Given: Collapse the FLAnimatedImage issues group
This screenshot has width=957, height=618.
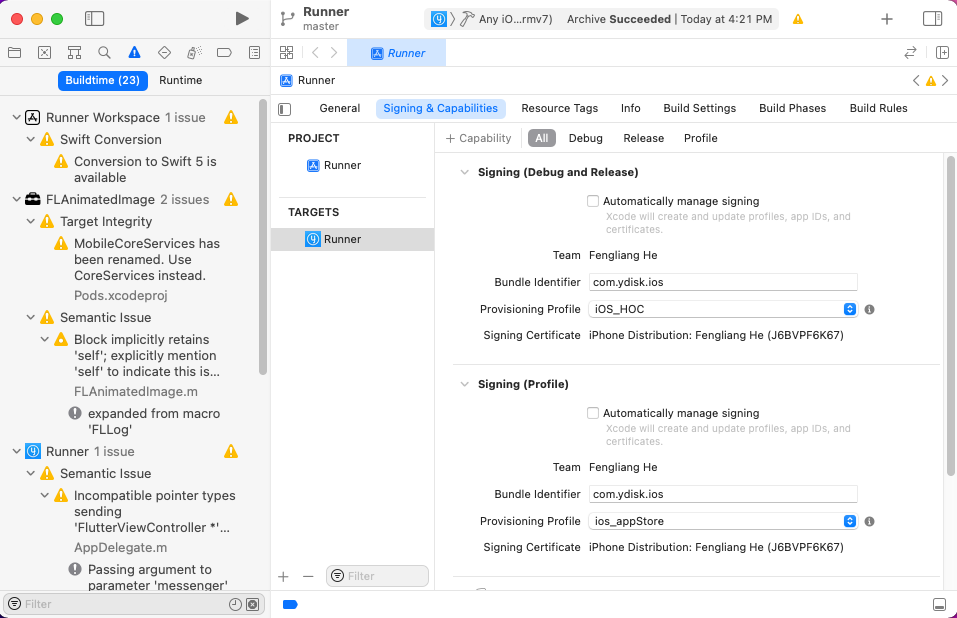Looking at the screenshot, I should point(16,199).
